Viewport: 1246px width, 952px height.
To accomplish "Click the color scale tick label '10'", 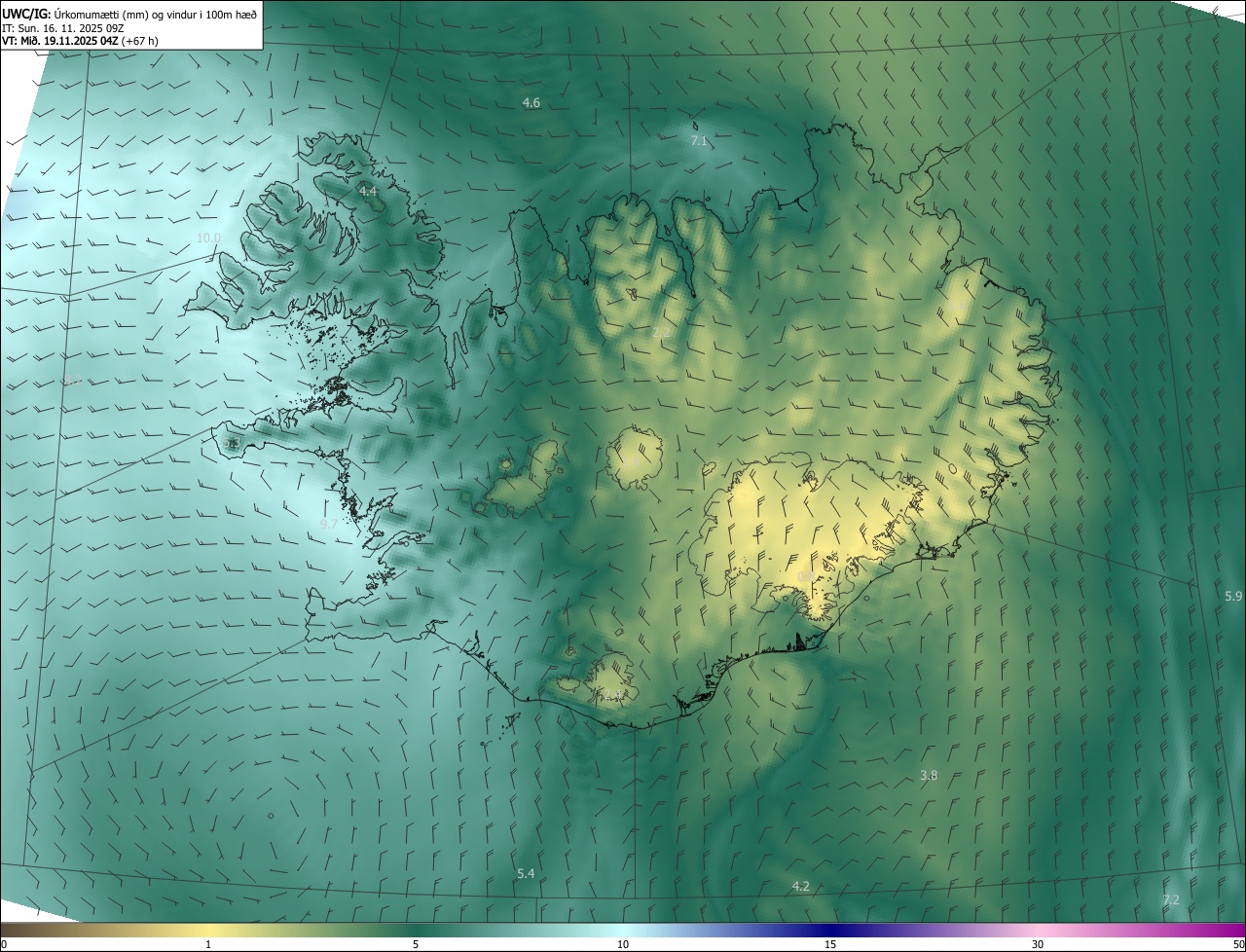I will 623,944.
